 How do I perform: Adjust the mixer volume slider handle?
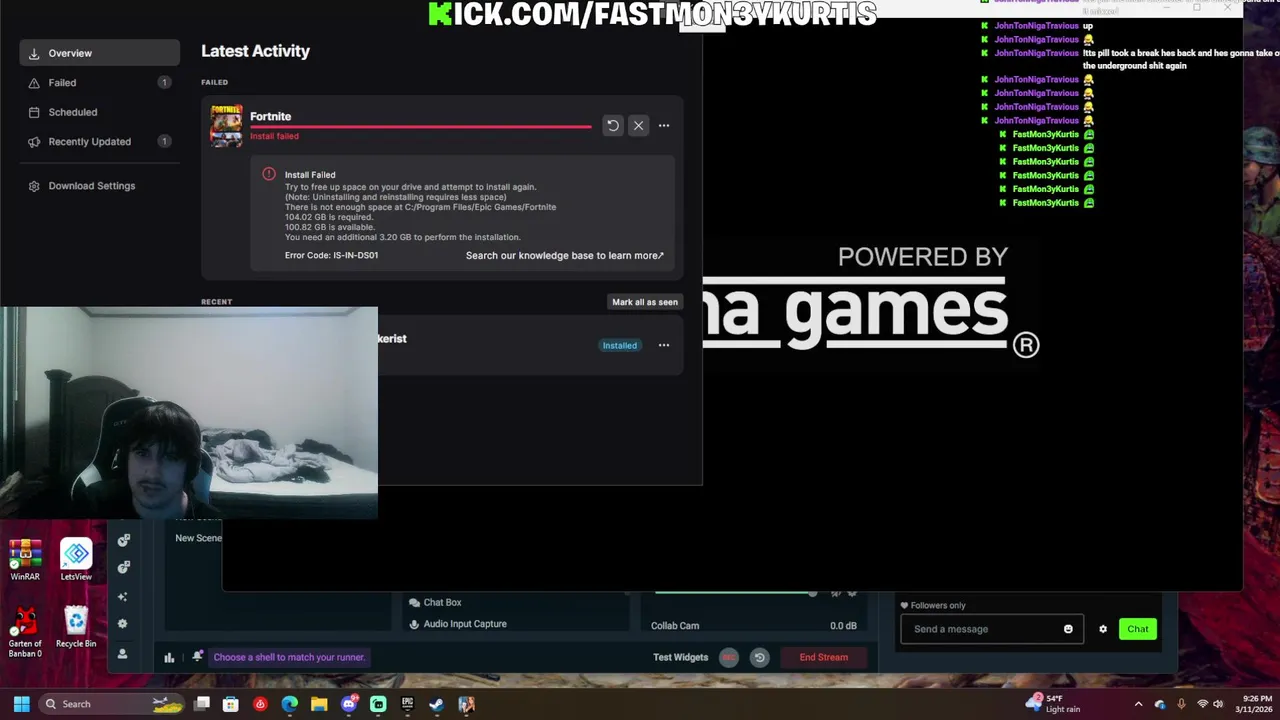tap(812, 593)
